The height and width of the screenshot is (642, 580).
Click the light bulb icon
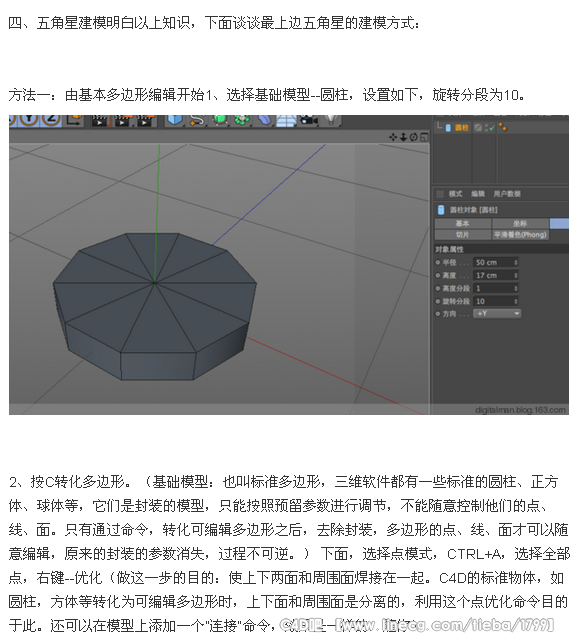[332, 120]
